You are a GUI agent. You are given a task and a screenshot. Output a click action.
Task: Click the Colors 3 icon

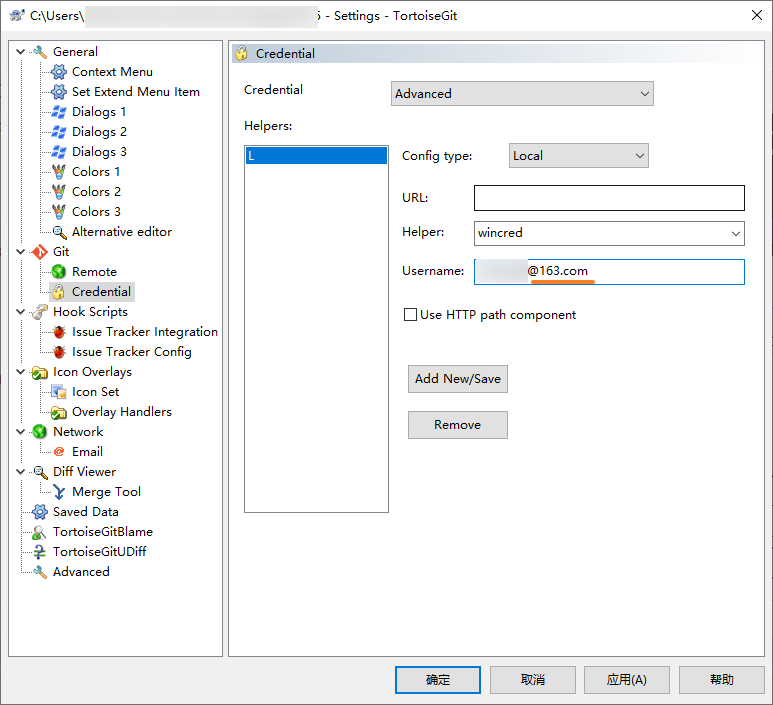click(59, 212)
